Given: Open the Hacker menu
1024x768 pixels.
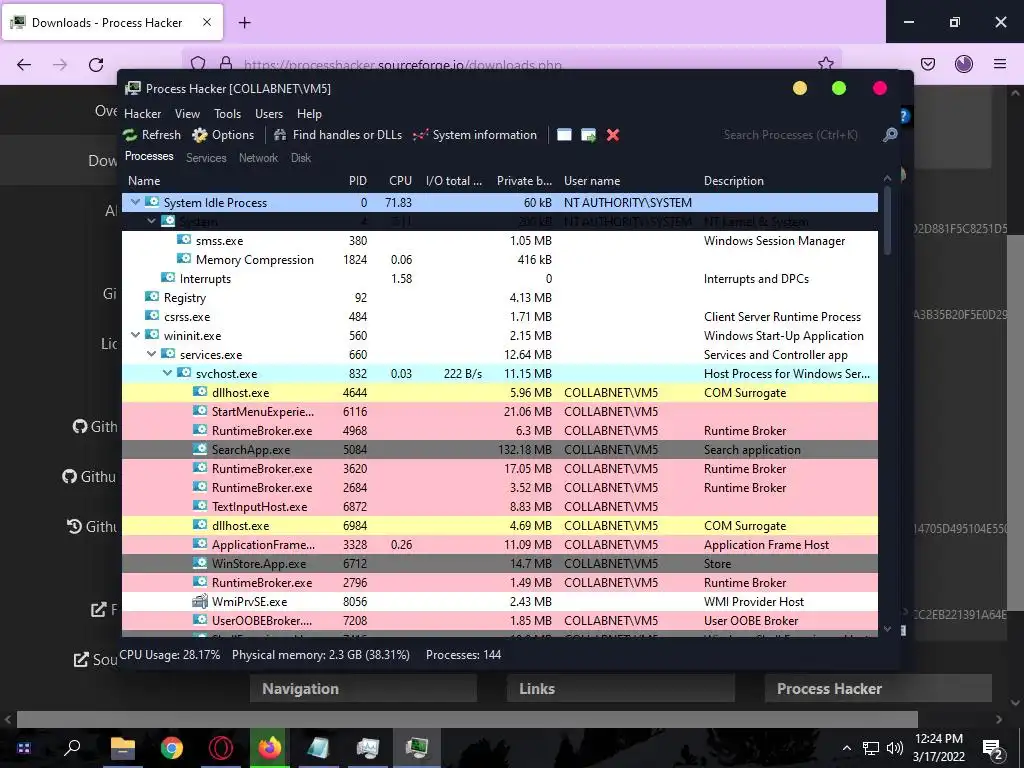Looking at the screenshot, I should click(x=142, y=114).
